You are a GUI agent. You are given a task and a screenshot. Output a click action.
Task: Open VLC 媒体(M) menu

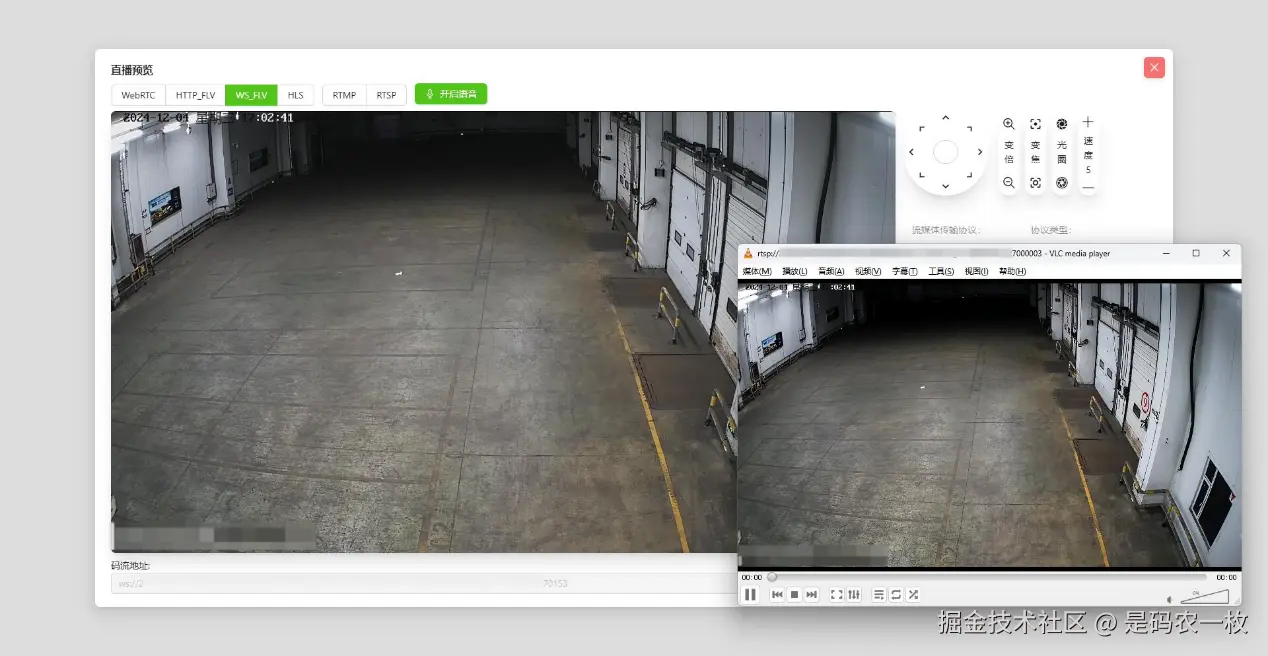pos(757,271)
